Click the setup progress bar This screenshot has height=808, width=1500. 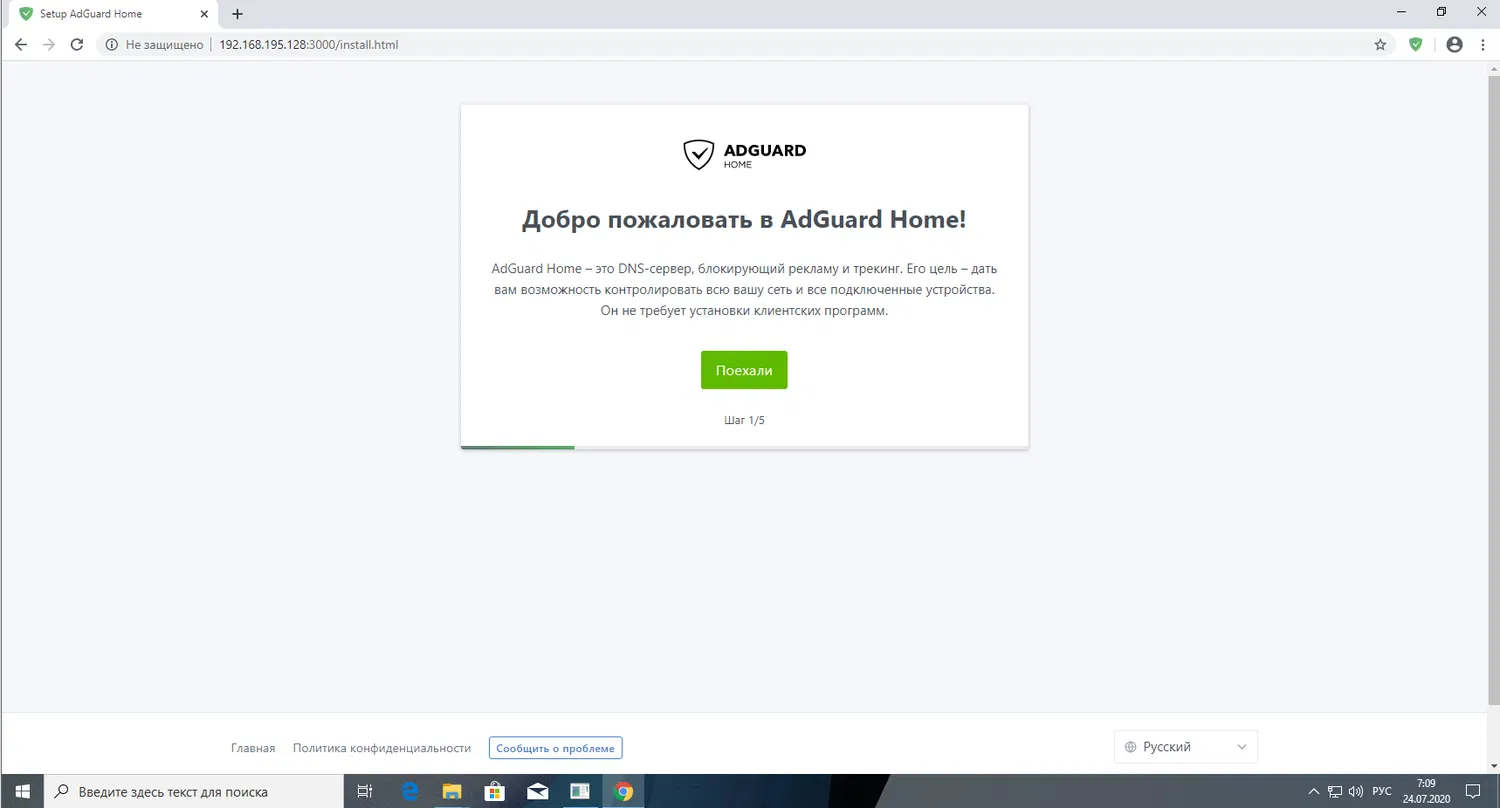click(744, 447)
